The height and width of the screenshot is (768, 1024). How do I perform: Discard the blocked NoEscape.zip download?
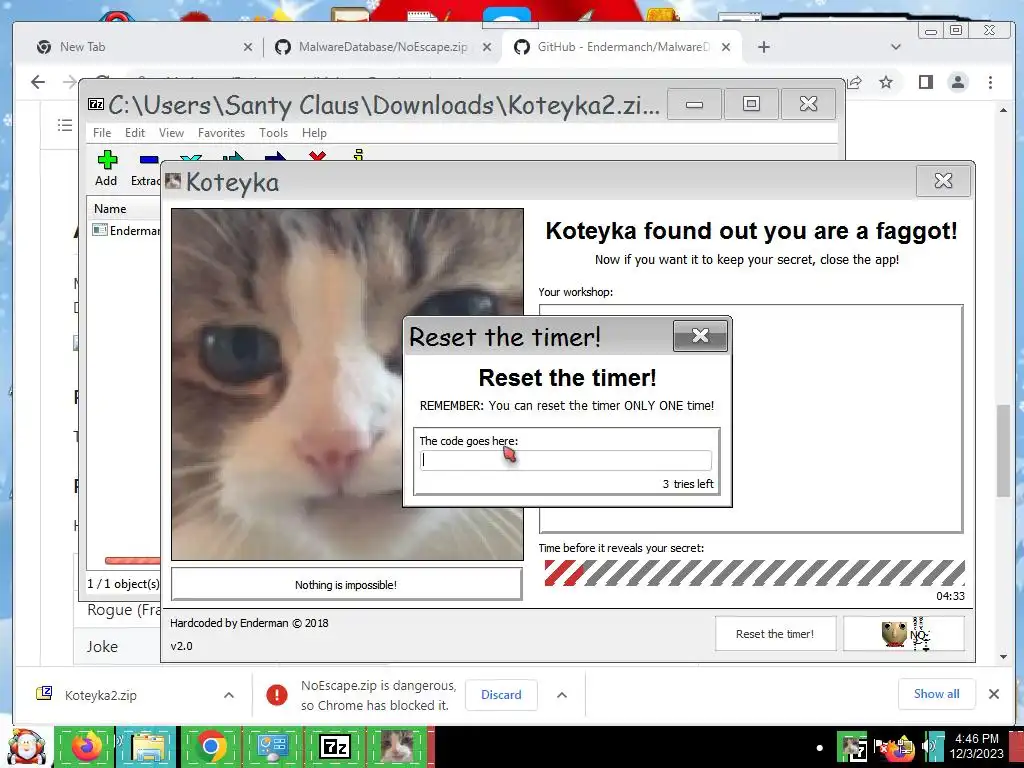point(501,695)
